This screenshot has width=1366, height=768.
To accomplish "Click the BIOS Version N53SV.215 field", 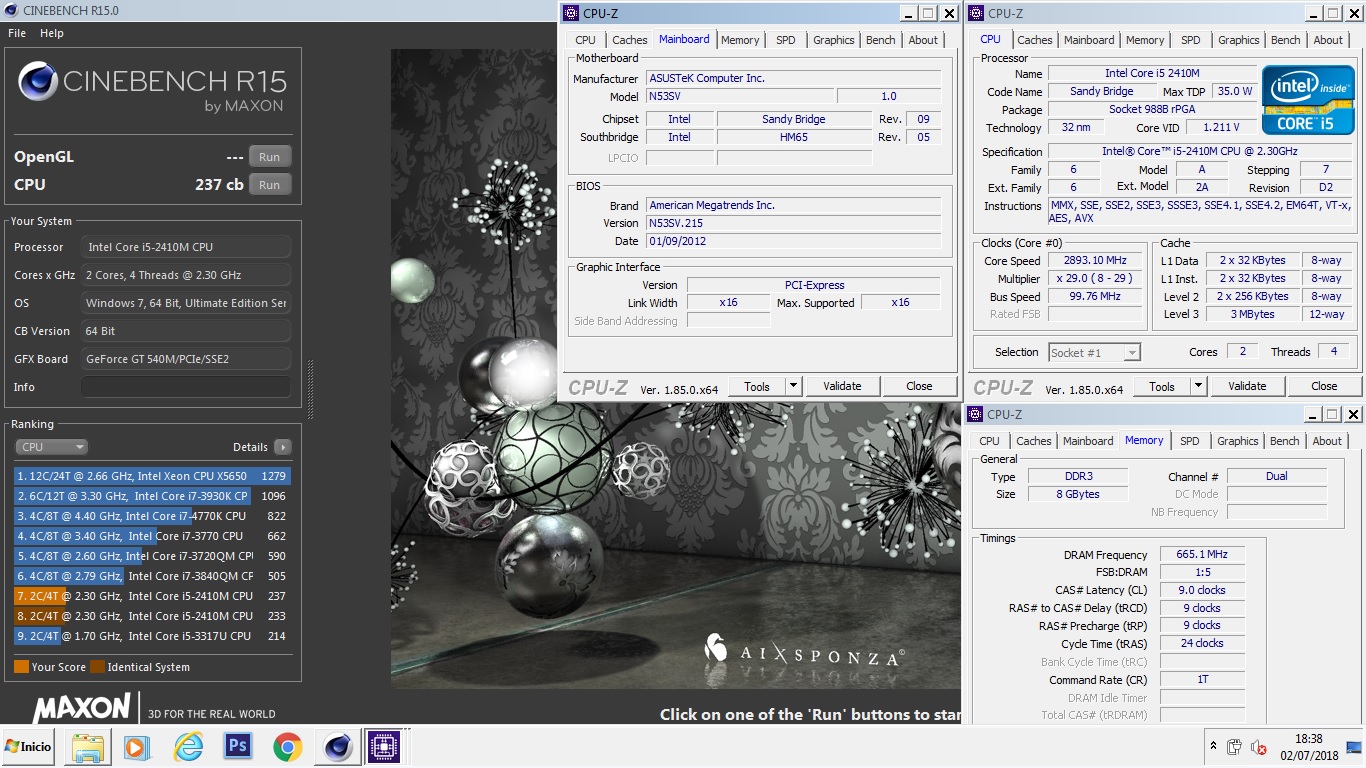I will tap(793, 223).
